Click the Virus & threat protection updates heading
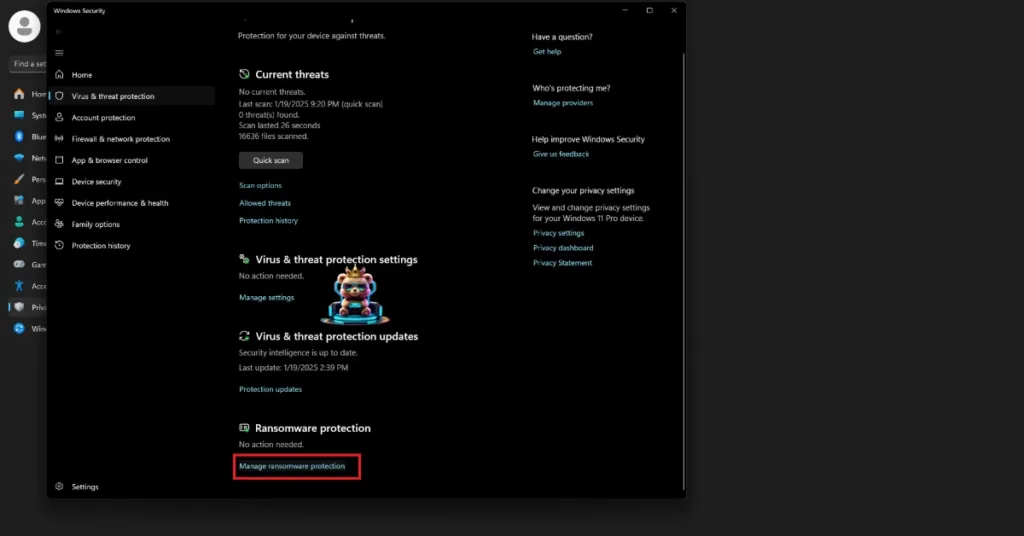 pos(336,336)
